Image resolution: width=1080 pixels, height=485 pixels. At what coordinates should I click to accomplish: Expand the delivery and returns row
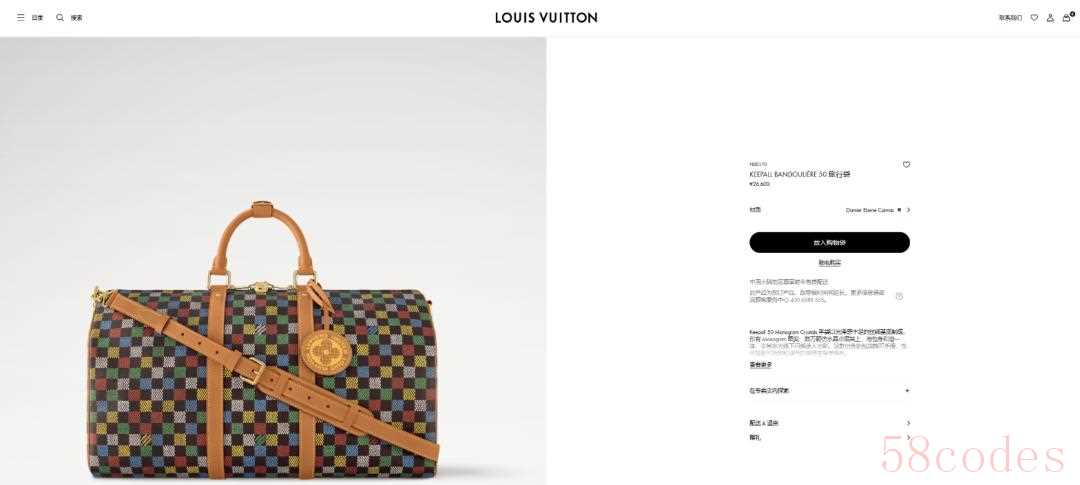[830, 423]
